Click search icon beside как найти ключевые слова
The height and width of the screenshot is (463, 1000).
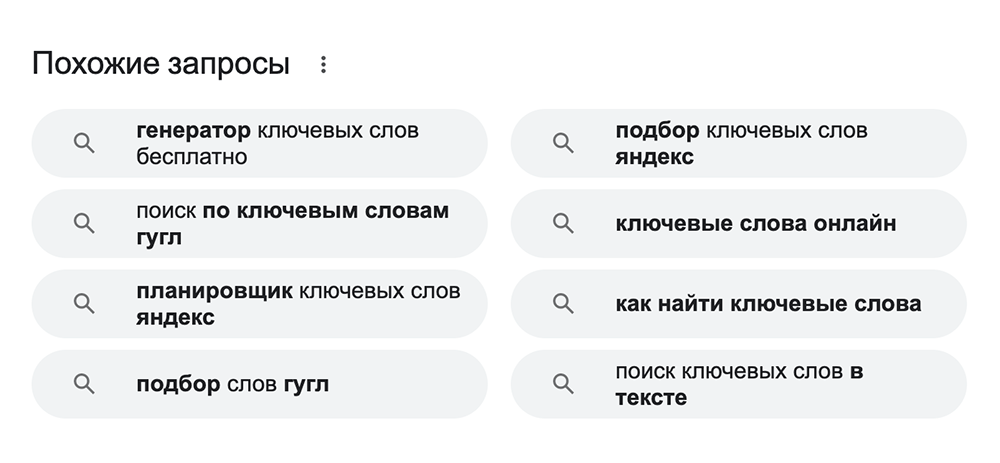(x=564, y=304)
